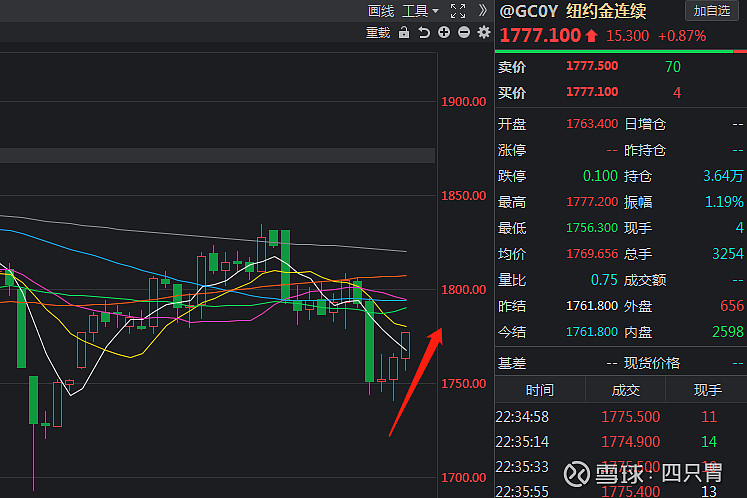Viewport: 747px width, 498px height.
Task: Click the change percentage +0.87%
Action: [x=682, y=36]
